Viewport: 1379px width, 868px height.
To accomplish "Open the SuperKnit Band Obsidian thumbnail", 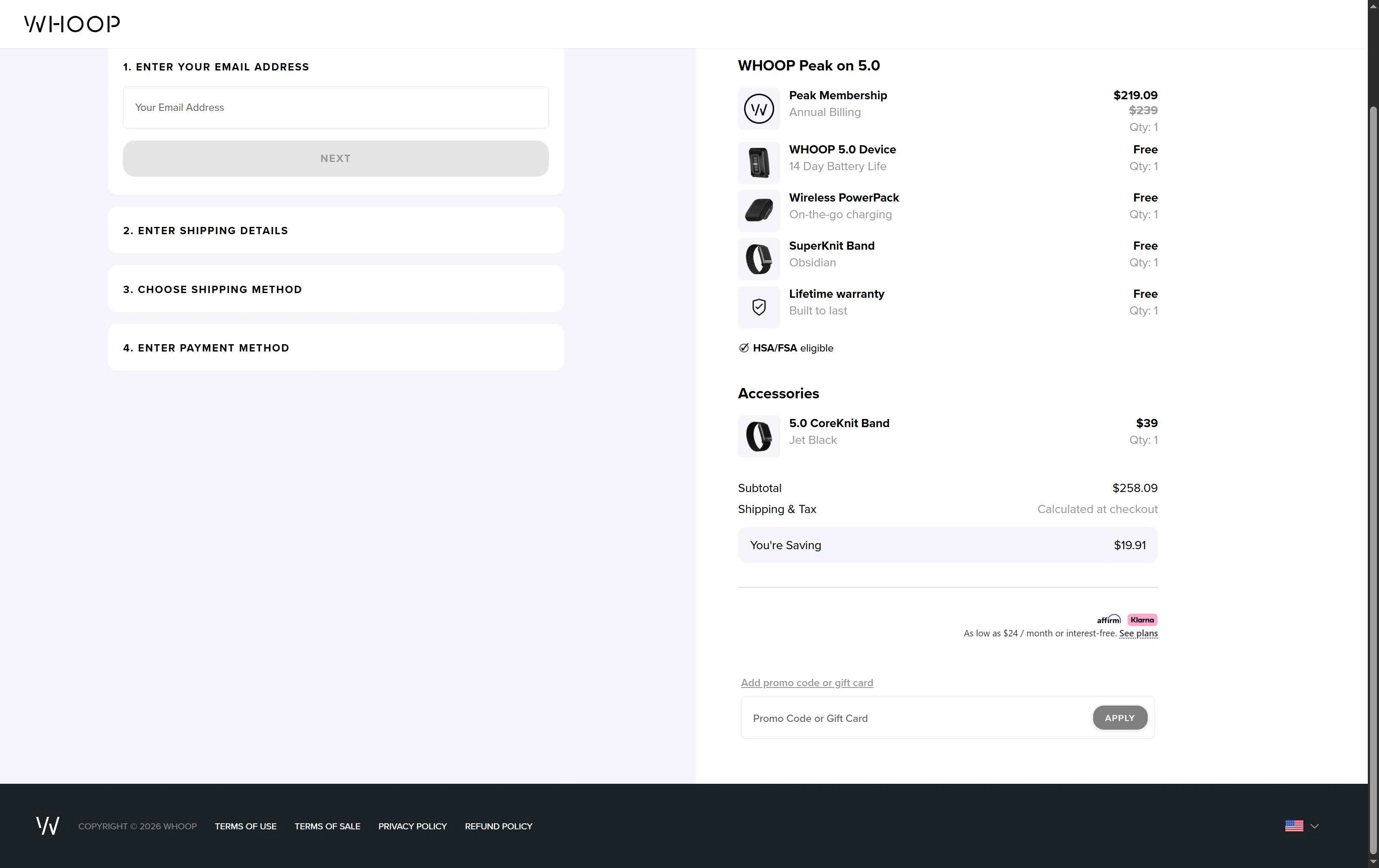I will point(759,259).
